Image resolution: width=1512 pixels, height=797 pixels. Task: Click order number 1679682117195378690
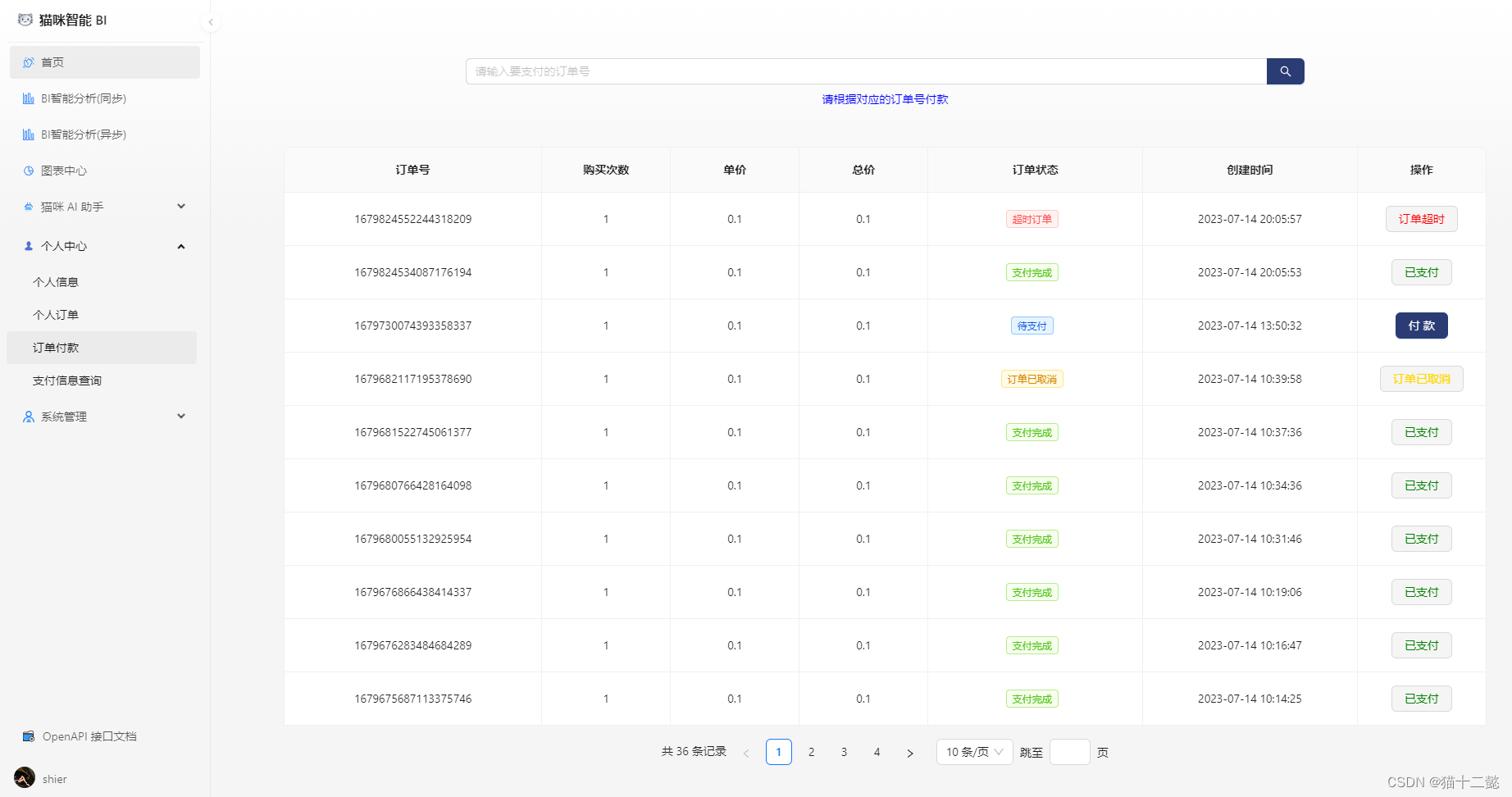point(413,379)
